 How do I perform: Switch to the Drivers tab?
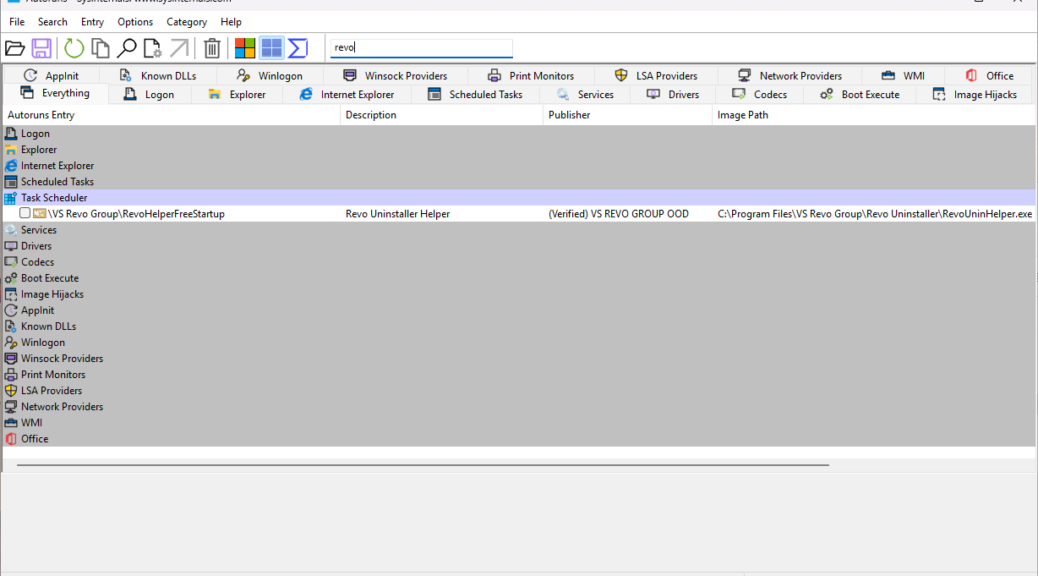(673, 94)
